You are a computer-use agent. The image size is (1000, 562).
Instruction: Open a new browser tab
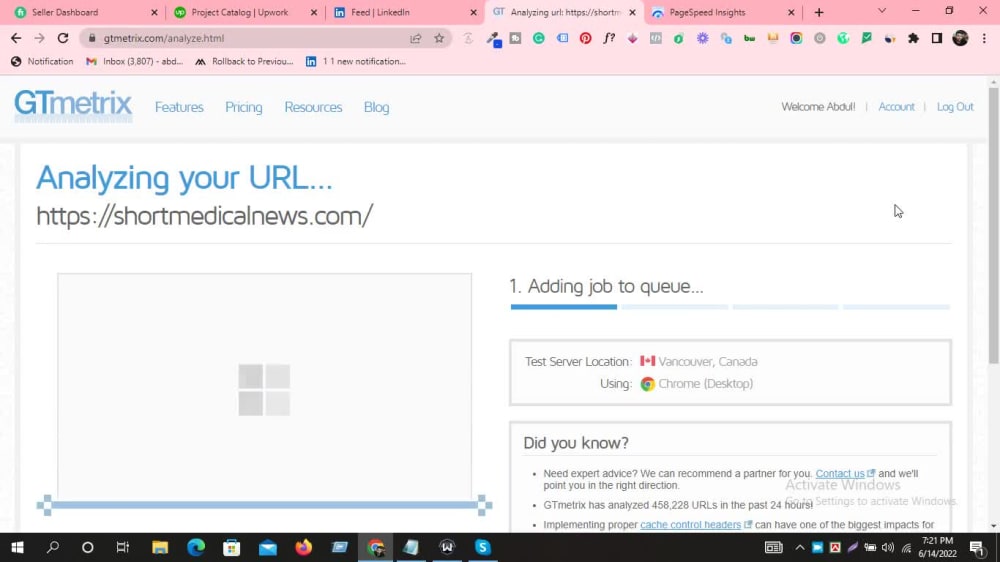(819, 12)
